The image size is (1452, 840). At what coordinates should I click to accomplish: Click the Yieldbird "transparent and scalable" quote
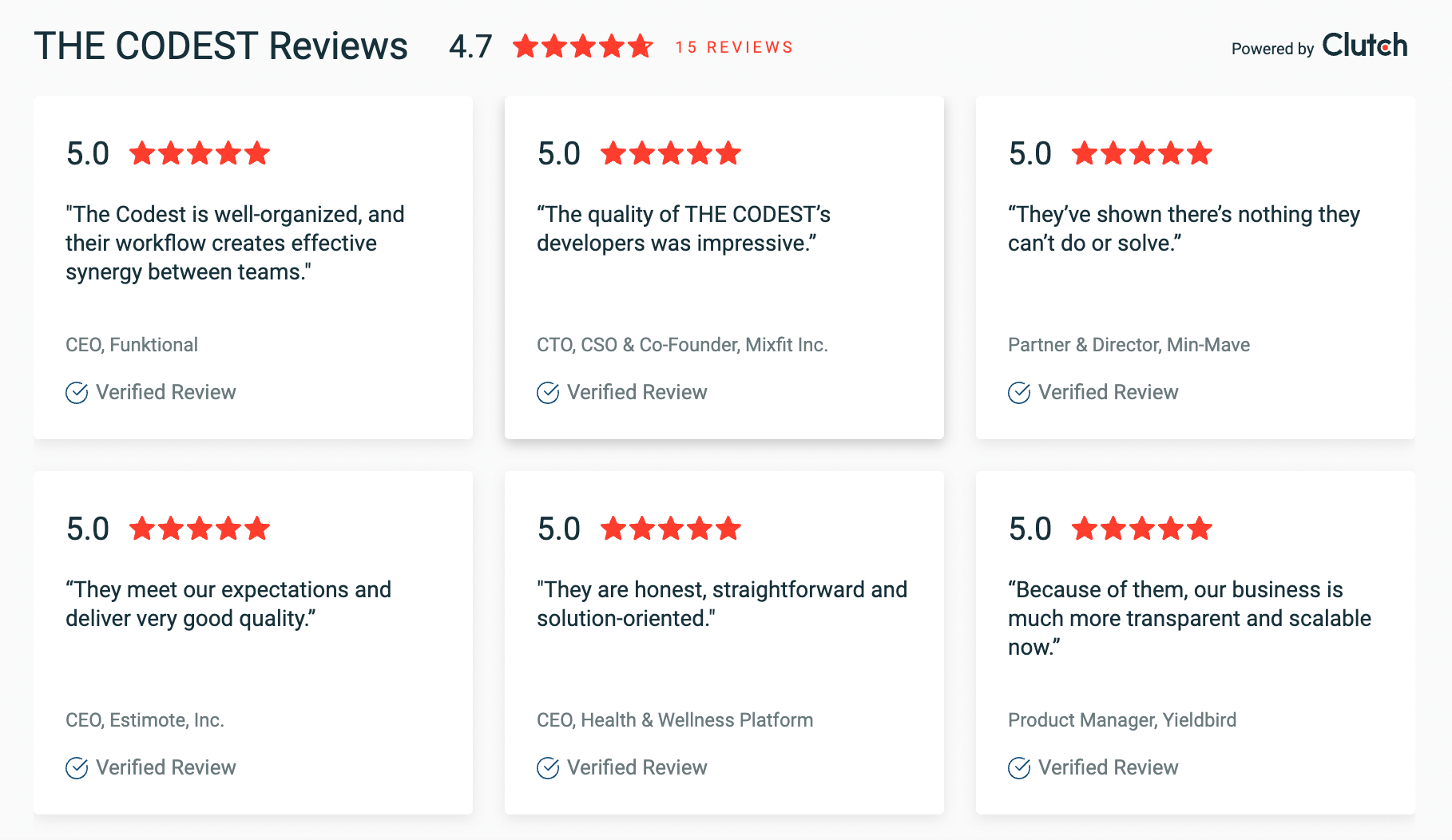[1188, 618]
